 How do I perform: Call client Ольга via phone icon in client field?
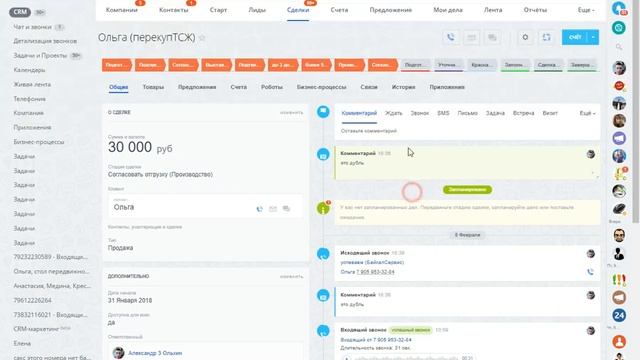[260, 209]
